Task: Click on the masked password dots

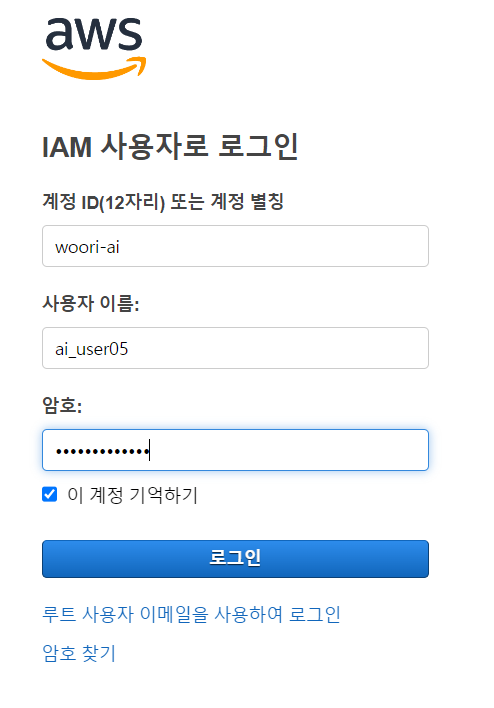Action: (103, 451)
